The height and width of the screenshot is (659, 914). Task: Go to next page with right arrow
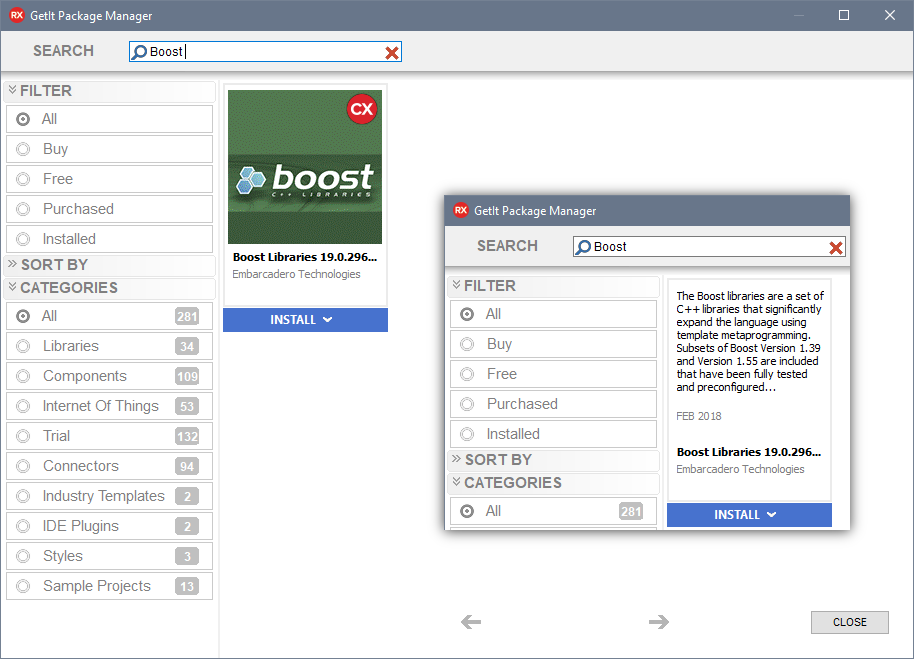[x=659, y=622]
